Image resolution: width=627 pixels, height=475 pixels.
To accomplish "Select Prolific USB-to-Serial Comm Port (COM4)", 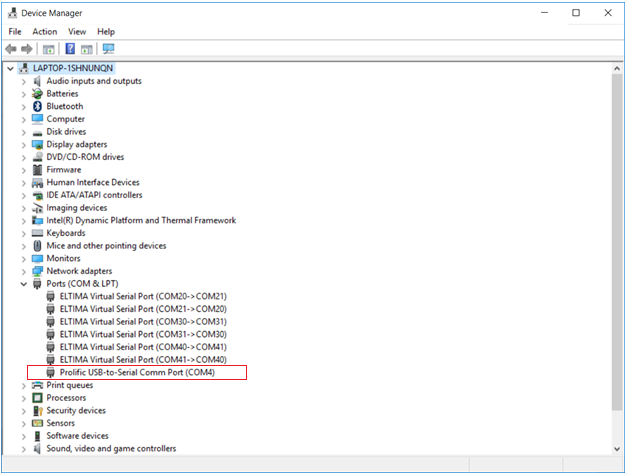I will pos(137,372).
